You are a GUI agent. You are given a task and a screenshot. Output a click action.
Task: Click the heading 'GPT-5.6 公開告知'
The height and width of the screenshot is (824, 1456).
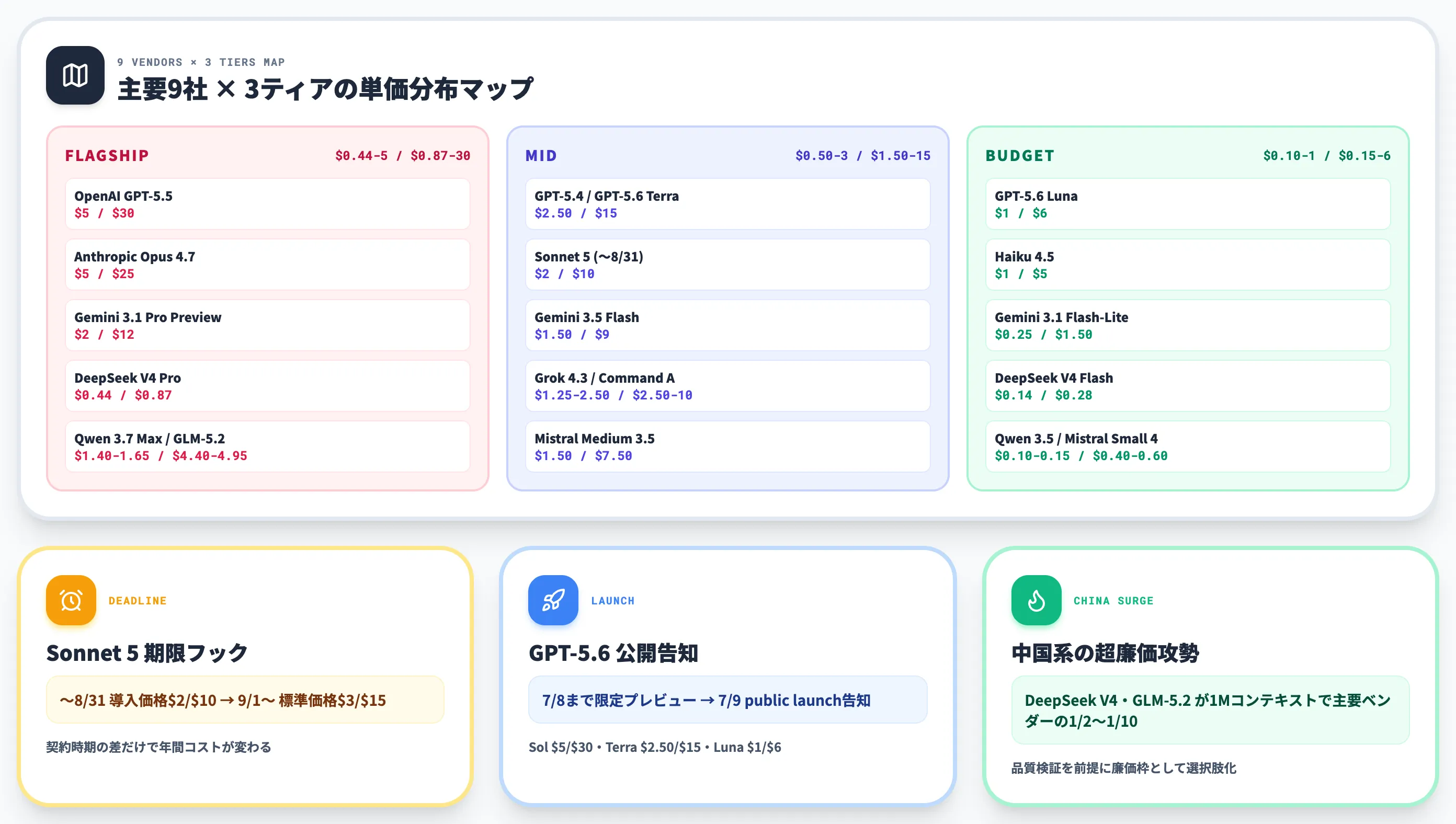pyautogui.click(x=613, y=653)
